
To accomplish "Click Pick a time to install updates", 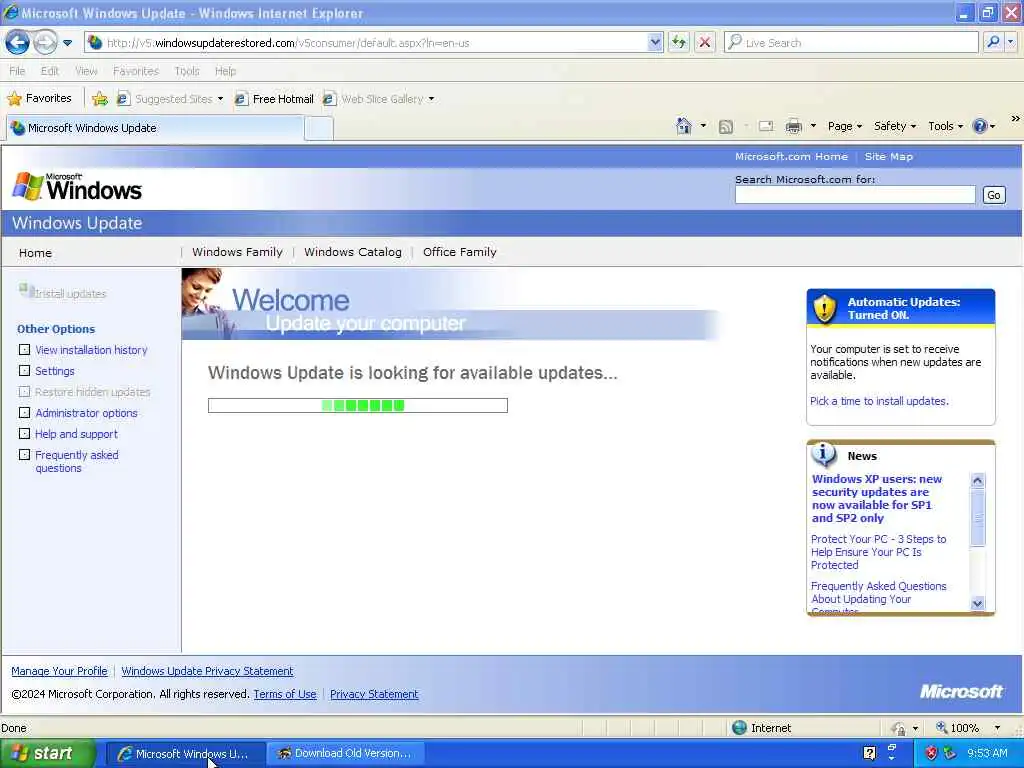I will [879, 401].
